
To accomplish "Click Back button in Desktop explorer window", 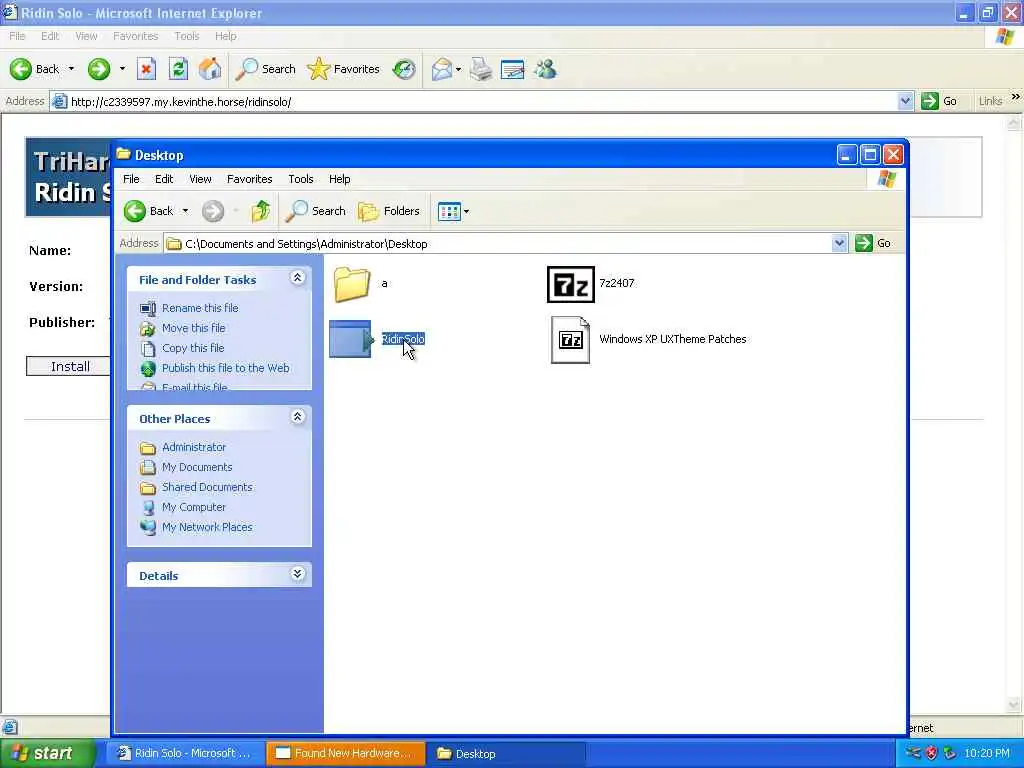I will 149,211.
